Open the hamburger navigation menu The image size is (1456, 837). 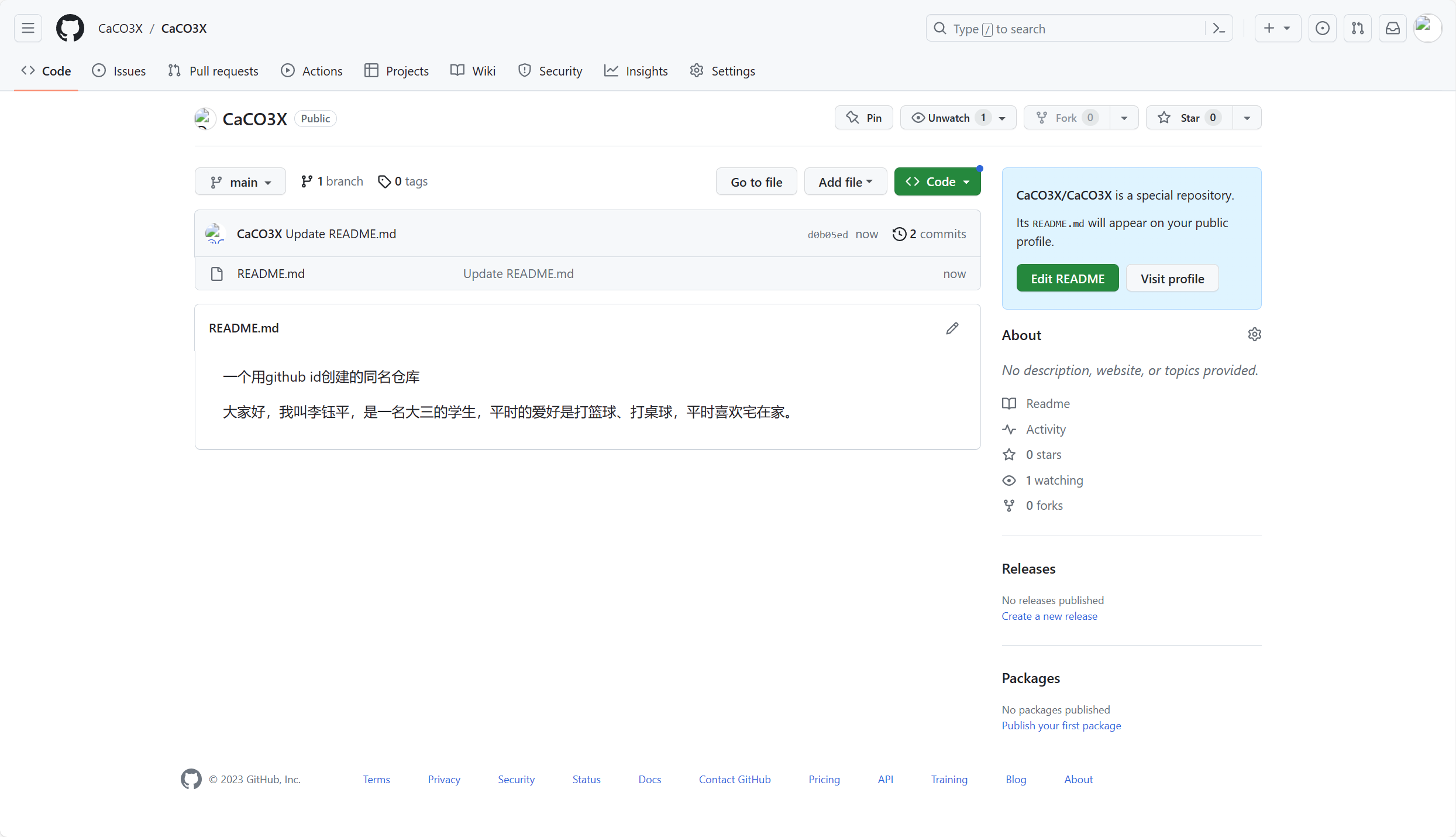(27, 28)
